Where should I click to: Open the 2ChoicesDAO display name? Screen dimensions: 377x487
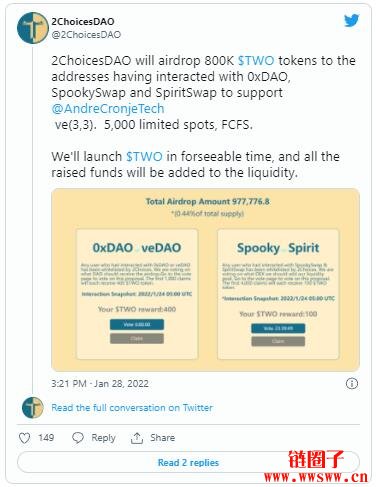[x=83, y=22]
